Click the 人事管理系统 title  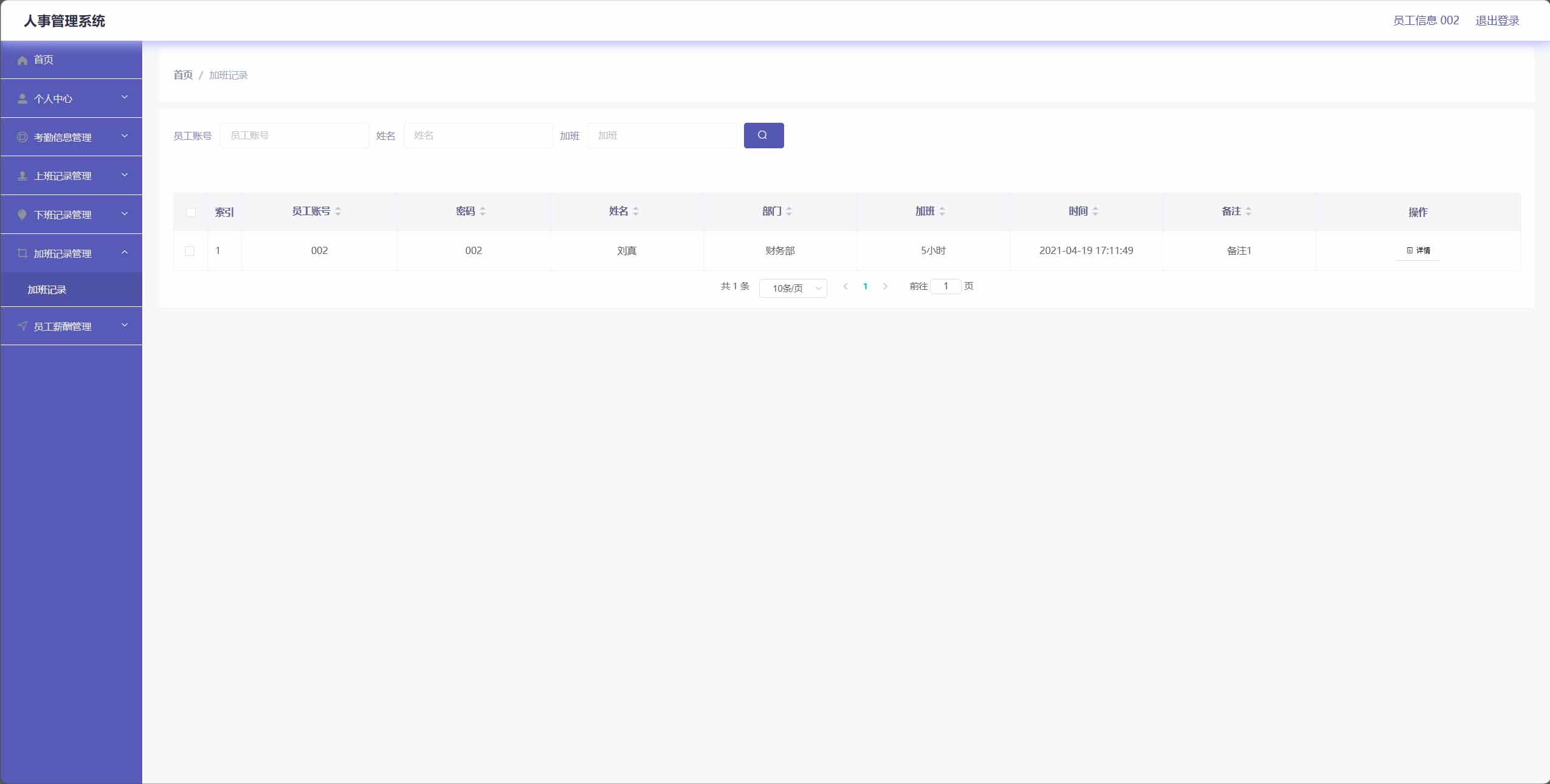coord(64,21)
